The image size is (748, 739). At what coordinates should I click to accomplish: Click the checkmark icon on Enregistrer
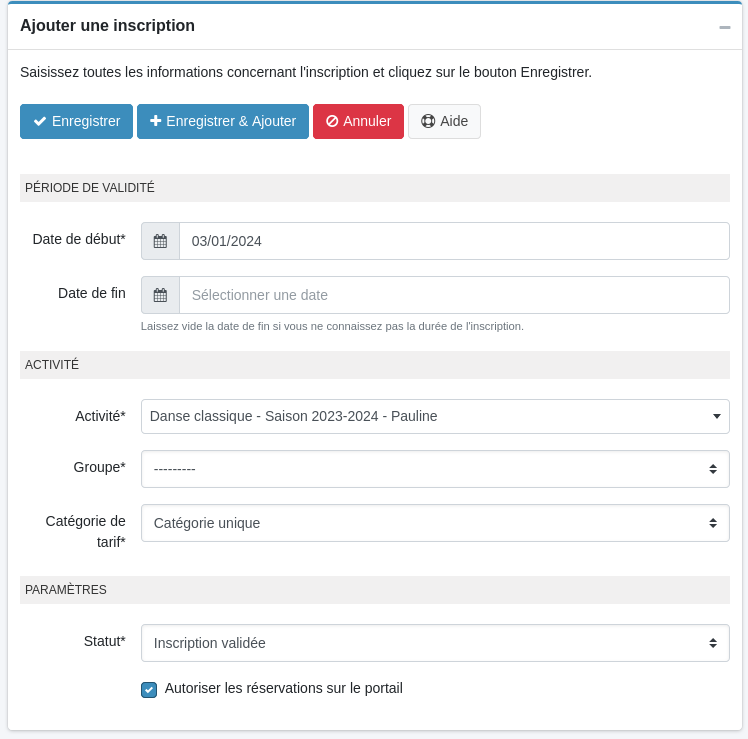tap(40, 121)
